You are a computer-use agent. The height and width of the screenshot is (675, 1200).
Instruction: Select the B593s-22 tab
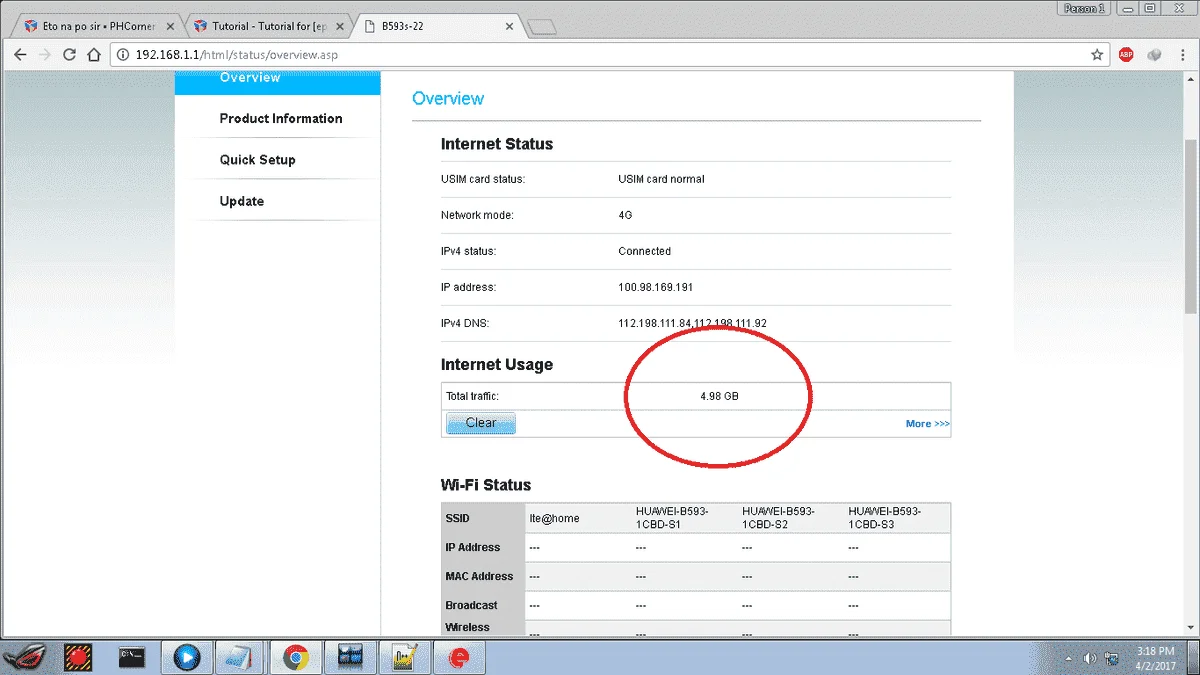click(436, 26)
